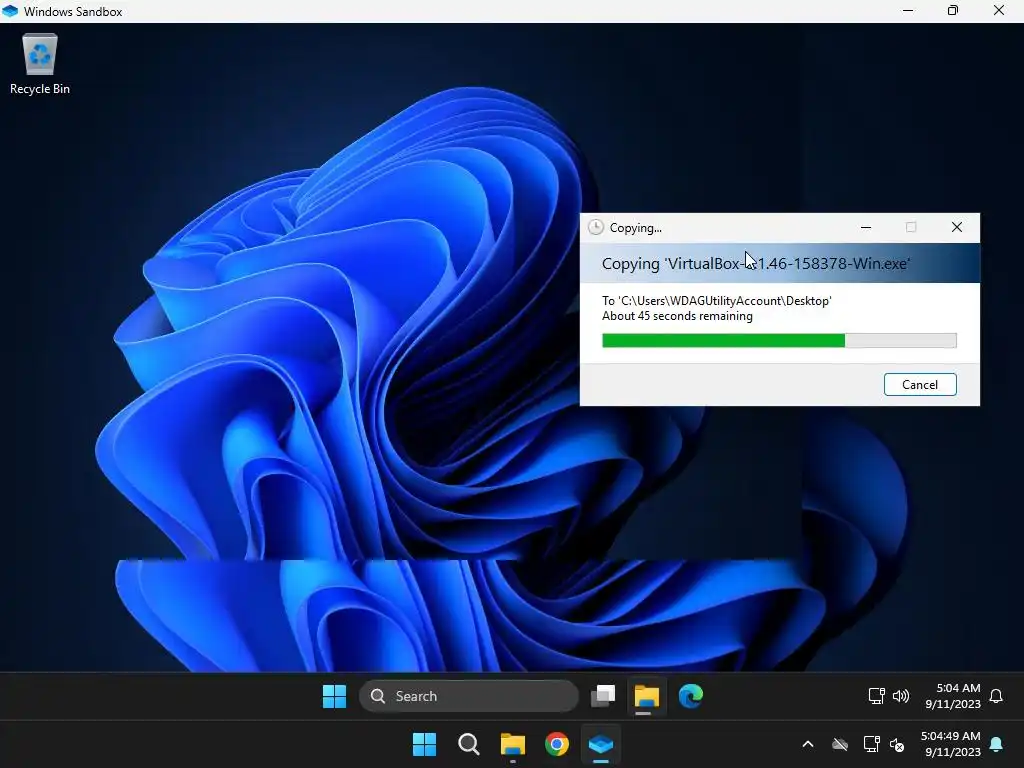Open host taskbar Search magnifier

pyautogui.click(x=468, y=744)
